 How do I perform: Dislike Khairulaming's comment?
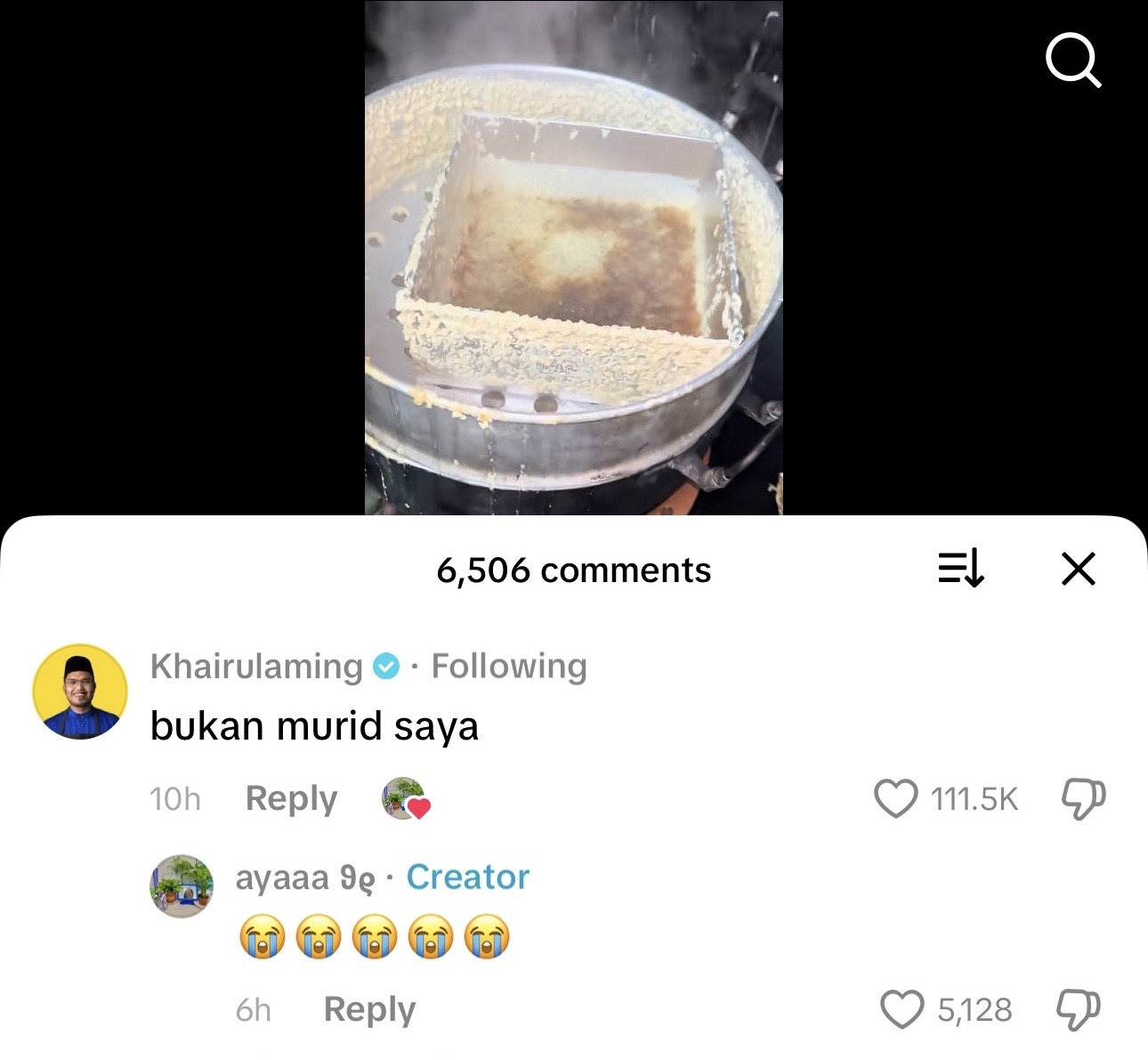tap(1083, 798)
